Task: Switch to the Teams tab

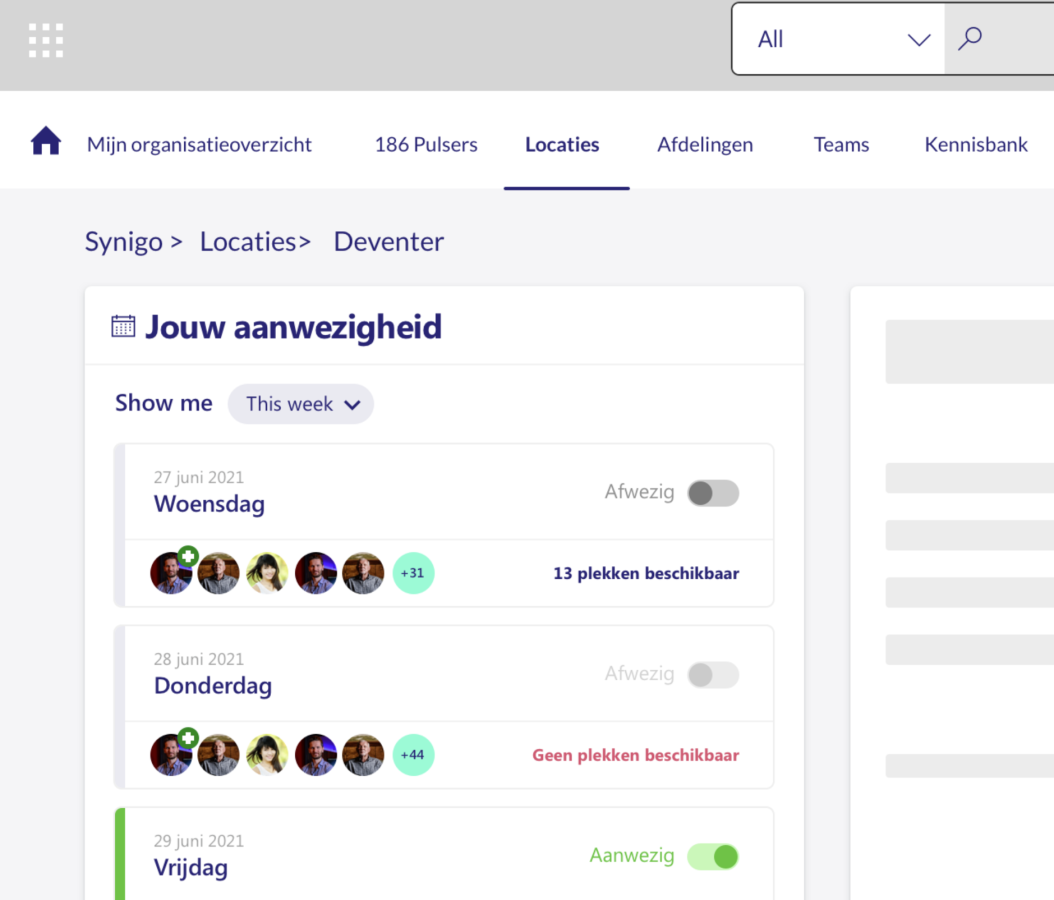Action: (842, 145)
